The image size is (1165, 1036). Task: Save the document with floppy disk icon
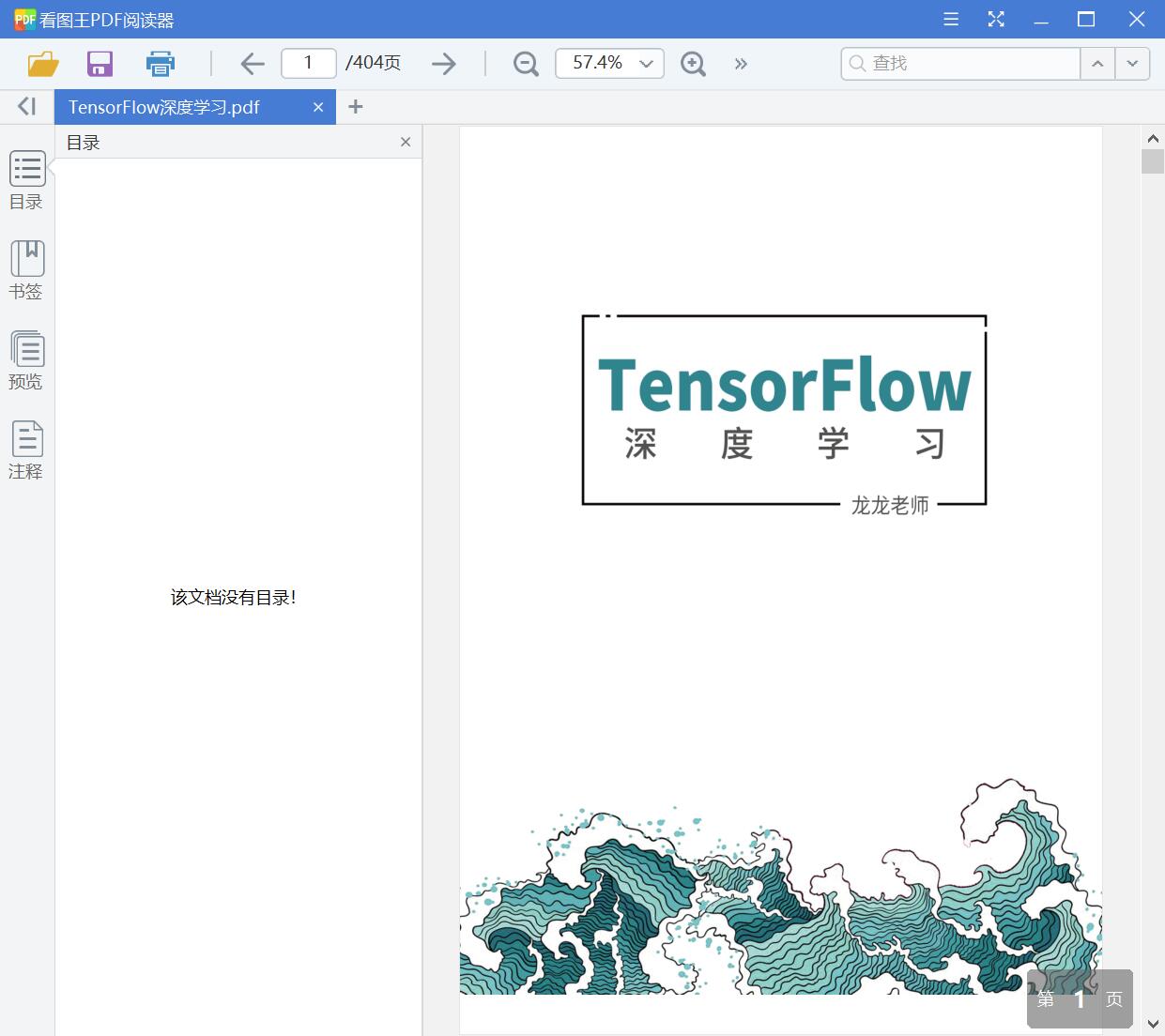click(100, 64)
